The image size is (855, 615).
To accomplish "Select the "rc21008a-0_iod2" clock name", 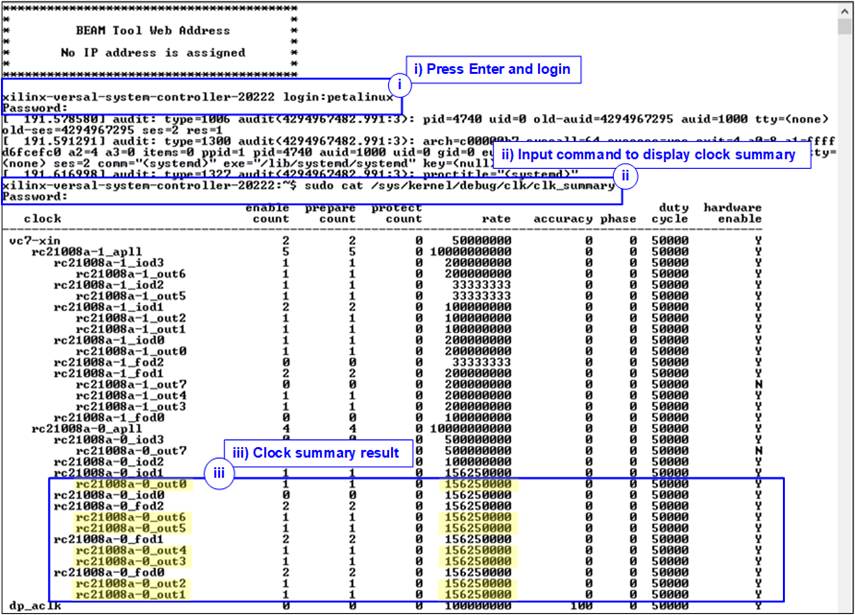I will click(109, 462).
